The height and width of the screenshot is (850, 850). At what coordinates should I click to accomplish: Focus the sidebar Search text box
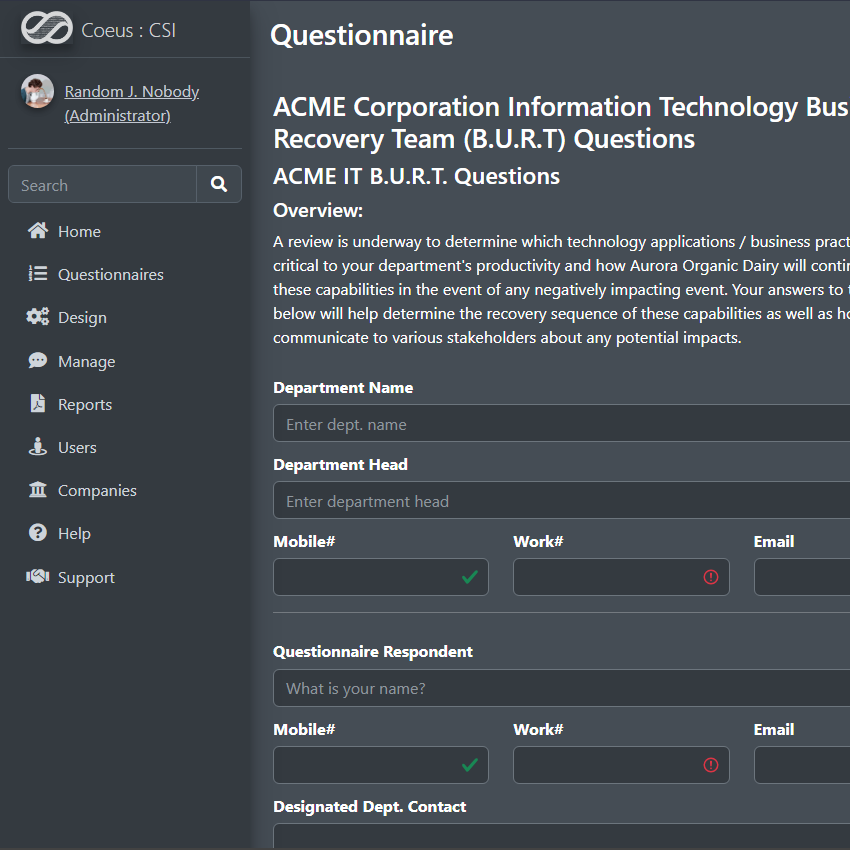coord(102,185)
